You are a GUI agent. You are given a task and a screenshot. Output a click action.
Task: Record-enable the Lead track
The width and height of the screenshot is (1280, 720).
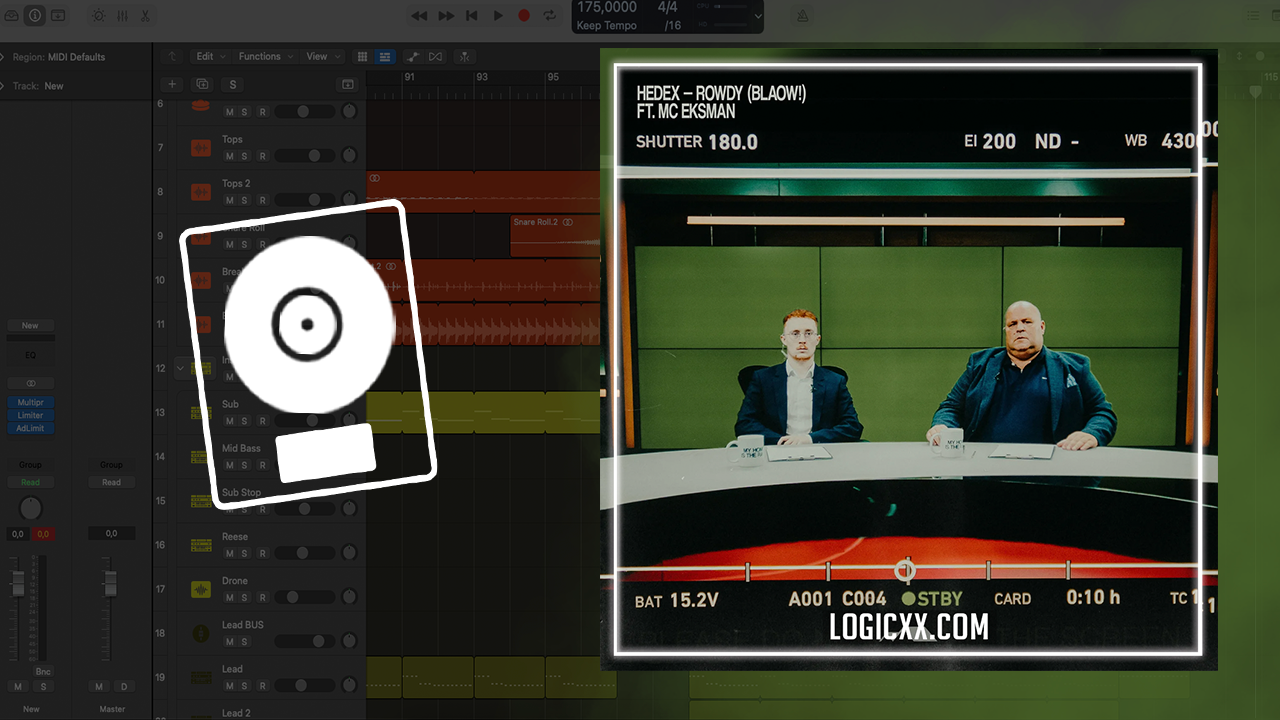tap(262, 685)
